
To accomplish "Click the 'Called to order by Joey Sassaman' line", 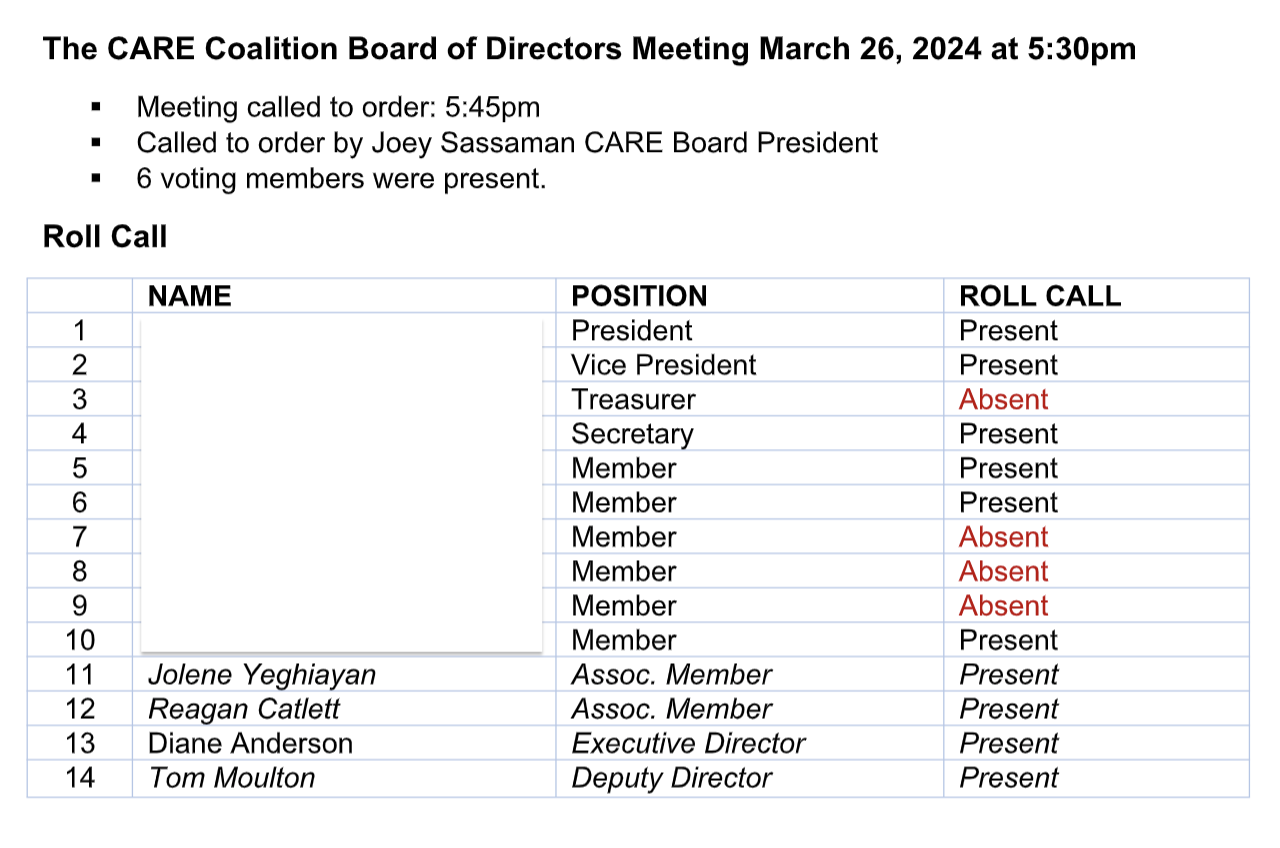I will click(507, 143).
